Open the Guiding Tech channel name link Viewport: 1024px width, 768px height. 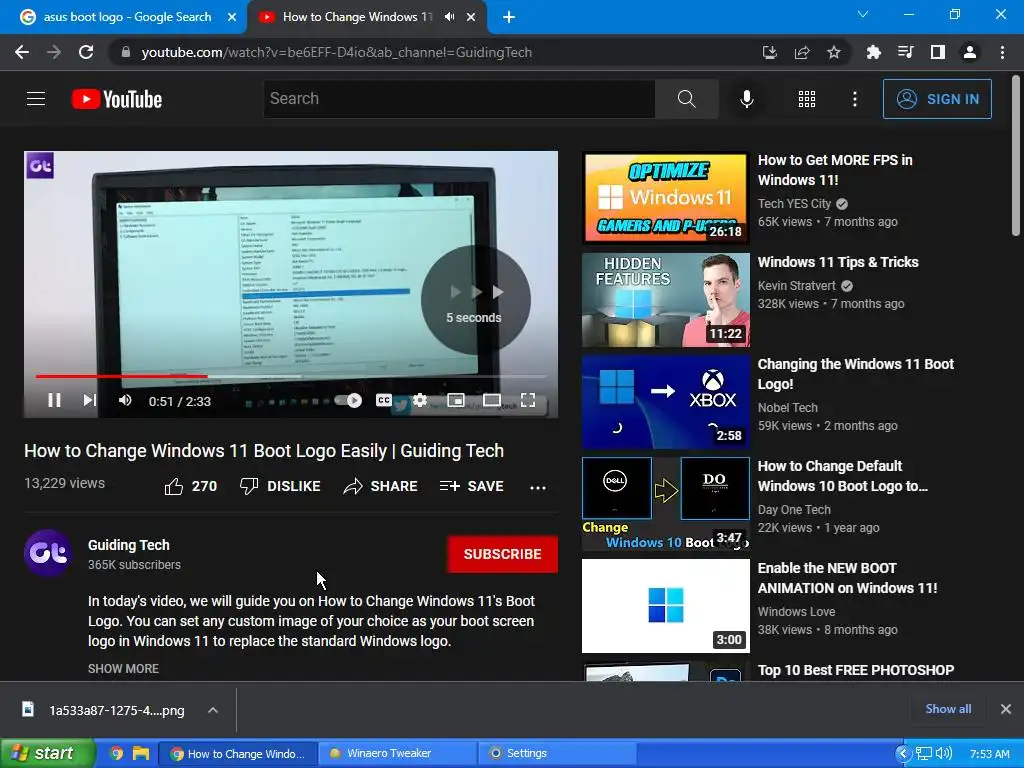coord(129,545)
